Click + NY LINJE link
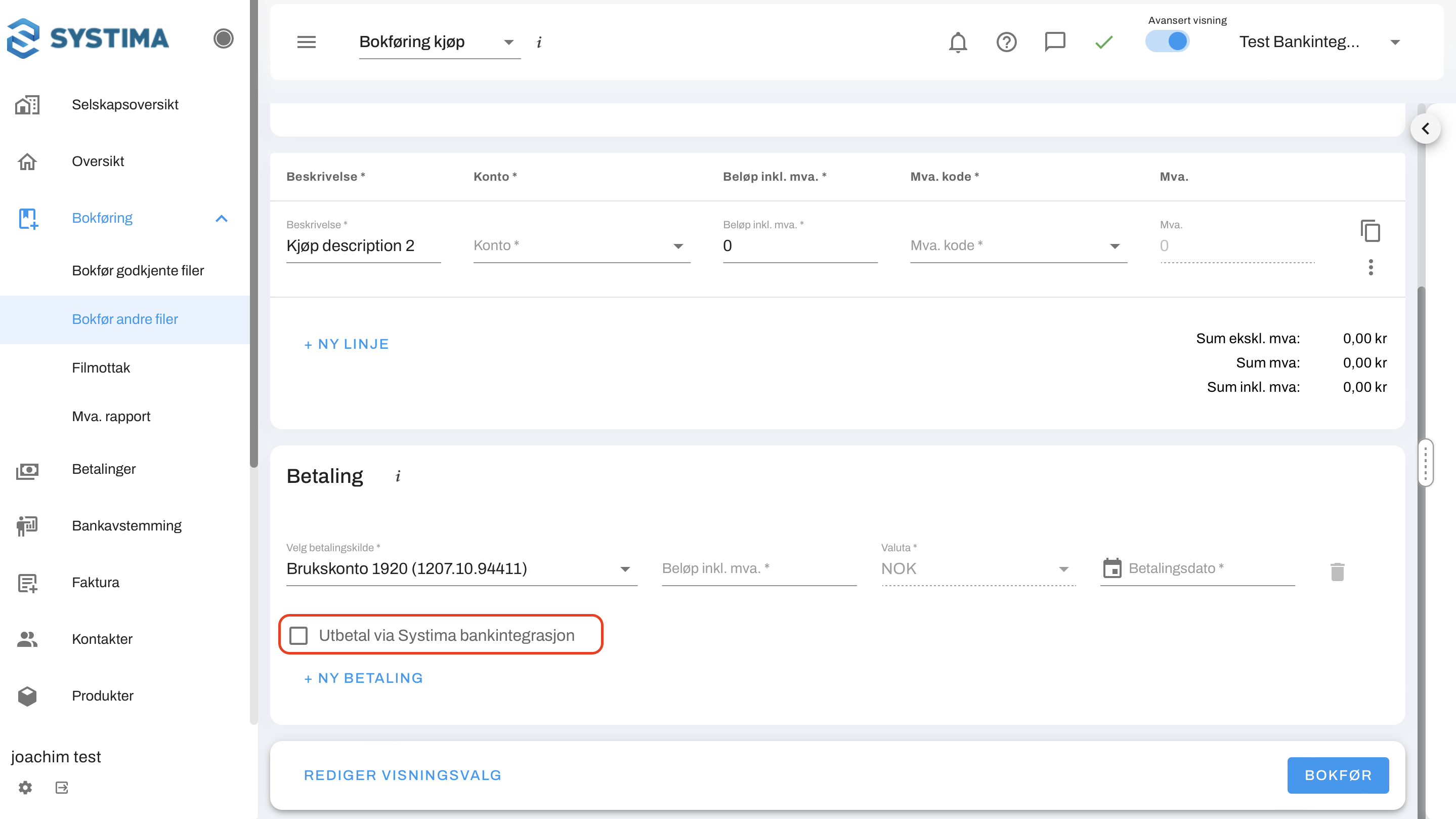The height and width of the screenshot is (819, 1456). pyautogui.click(x=346, y=344)
